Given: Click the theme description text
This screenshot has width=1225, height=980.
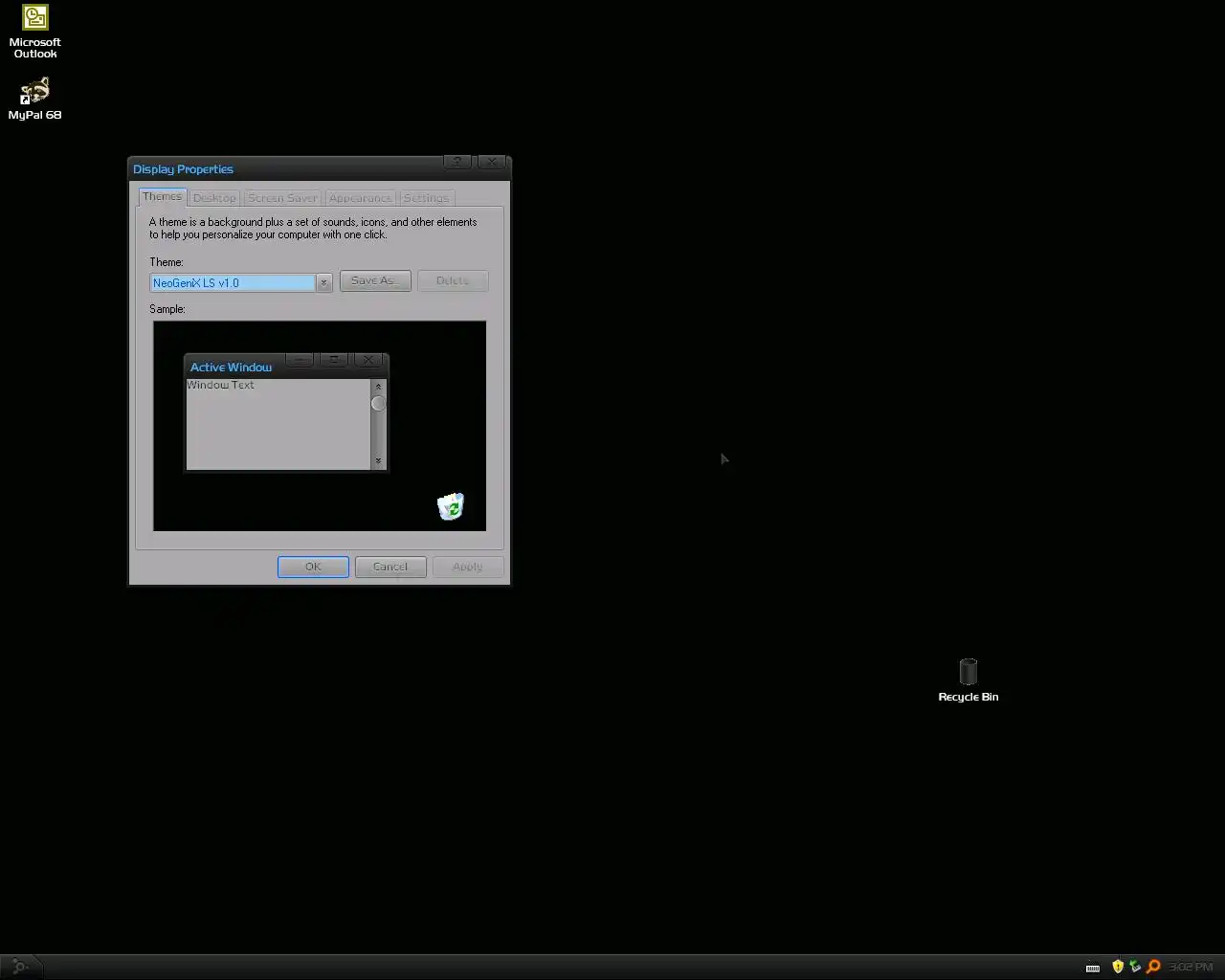Looking at the screenshot, I should tap(313, 228).
